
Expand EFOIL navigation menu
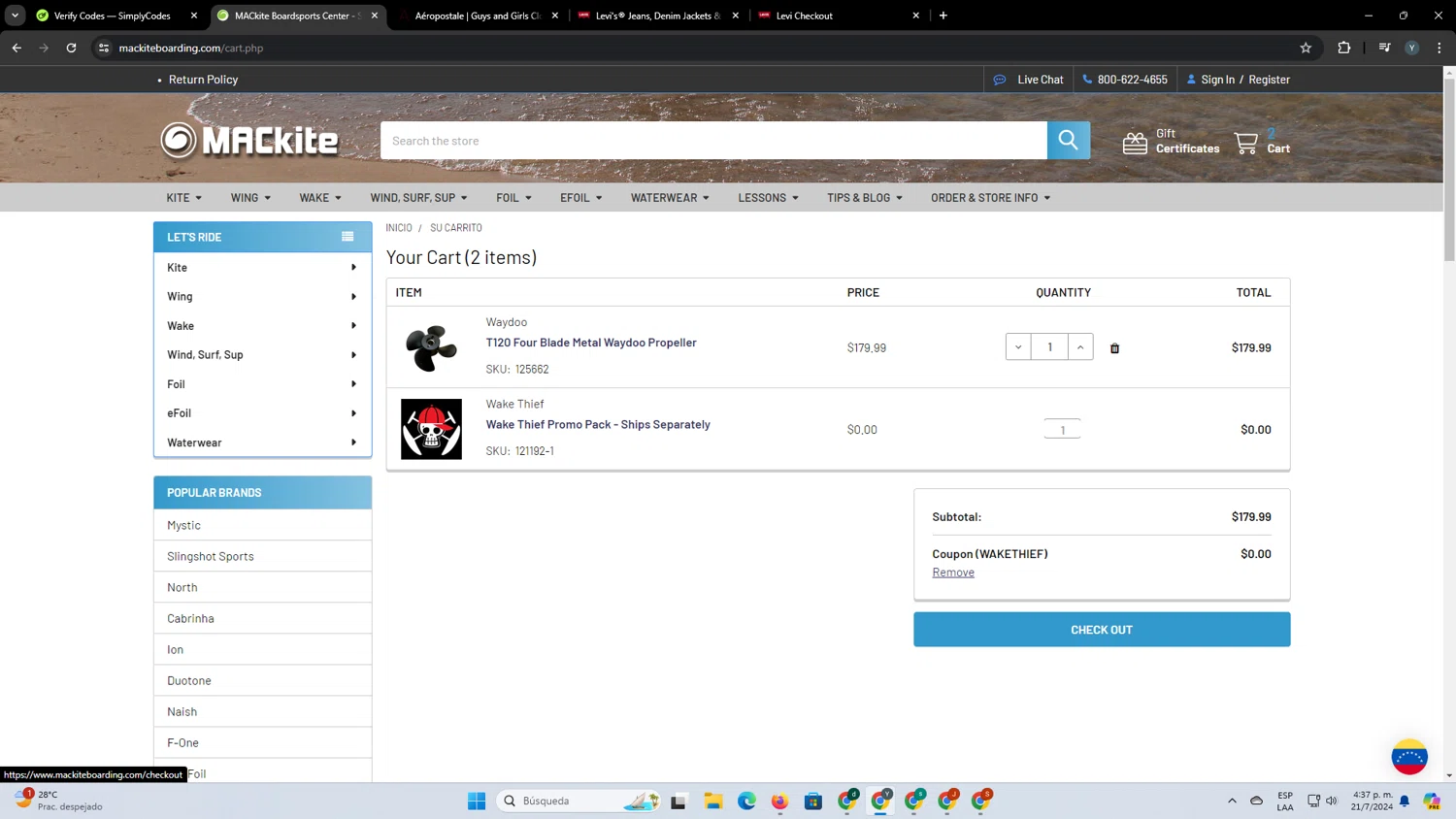click(580, 198)
